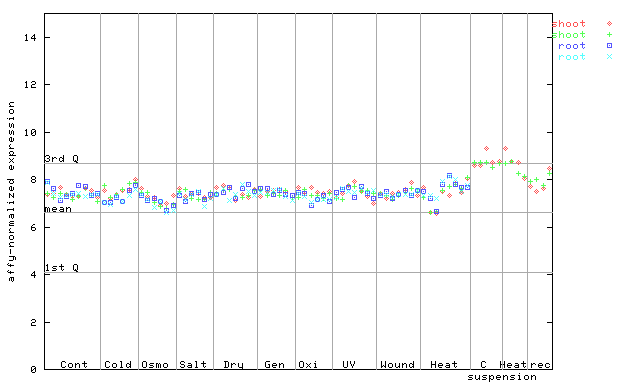
Task: Click the affy-normalized expression axis title
Action: (x=11, y=191)
